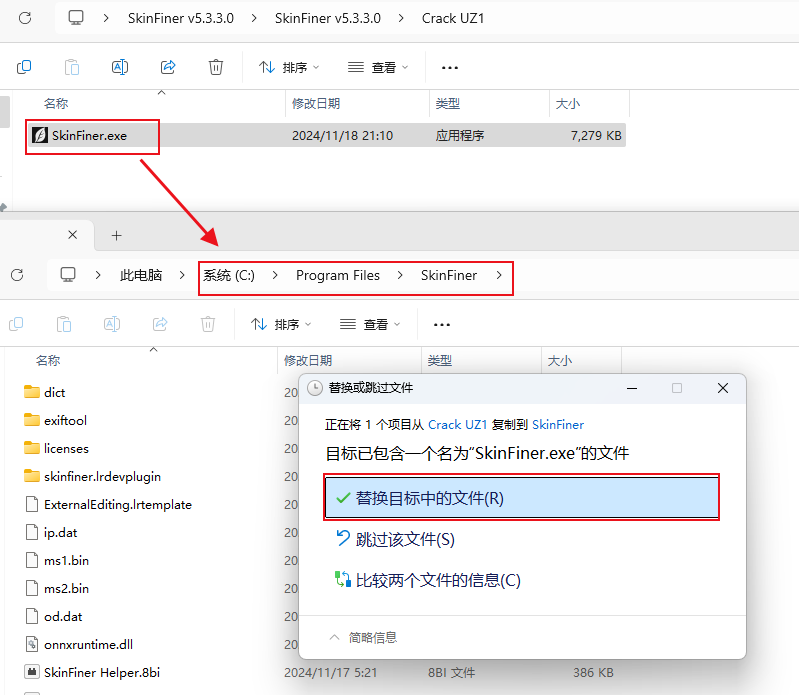This screenshot has width=799, height=695.
Task: Click 修改日期 column header in lower window
Action: (308, 360)
